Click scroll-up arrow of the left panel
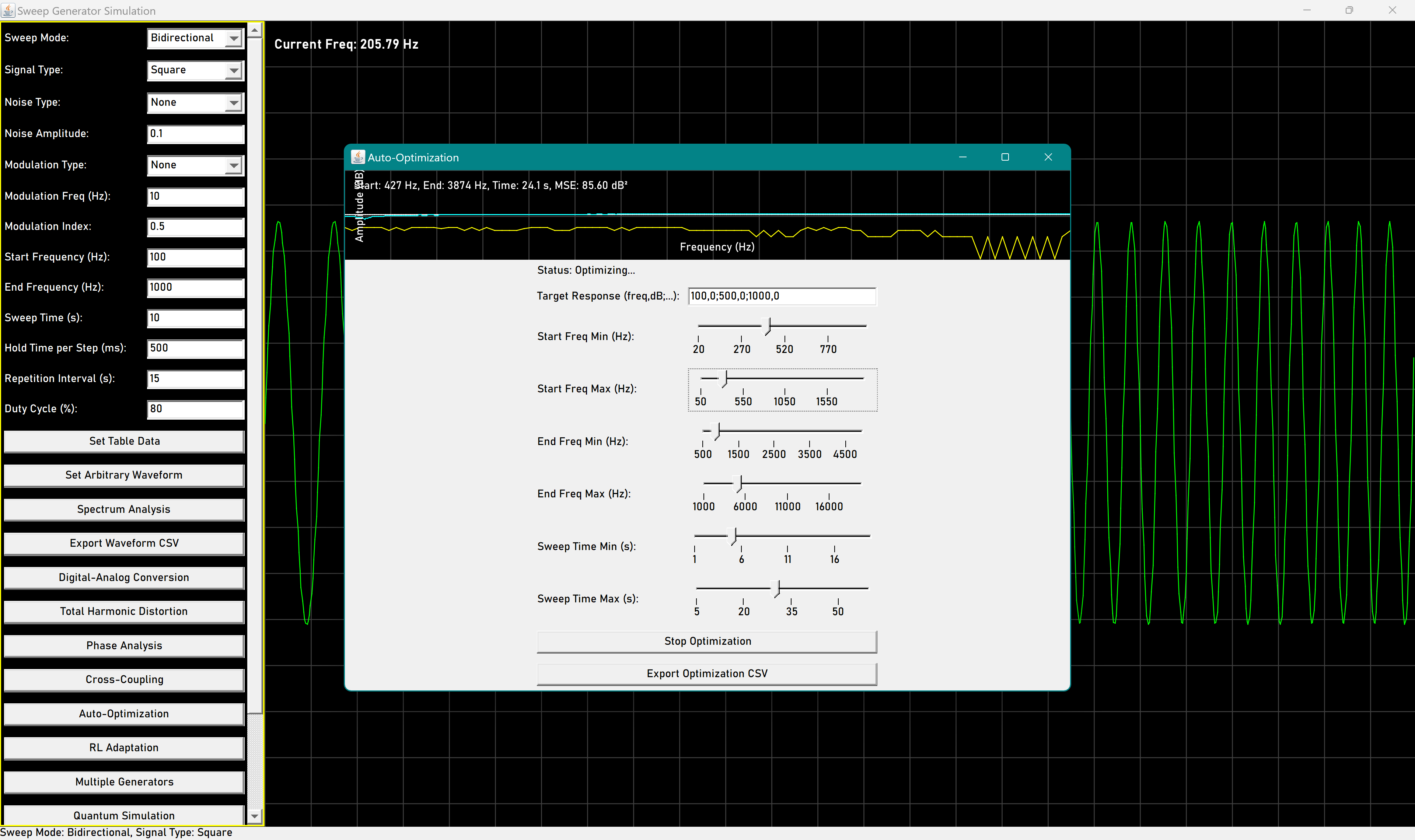Screen dimensions: 1415x840 (x=255, y=30)
